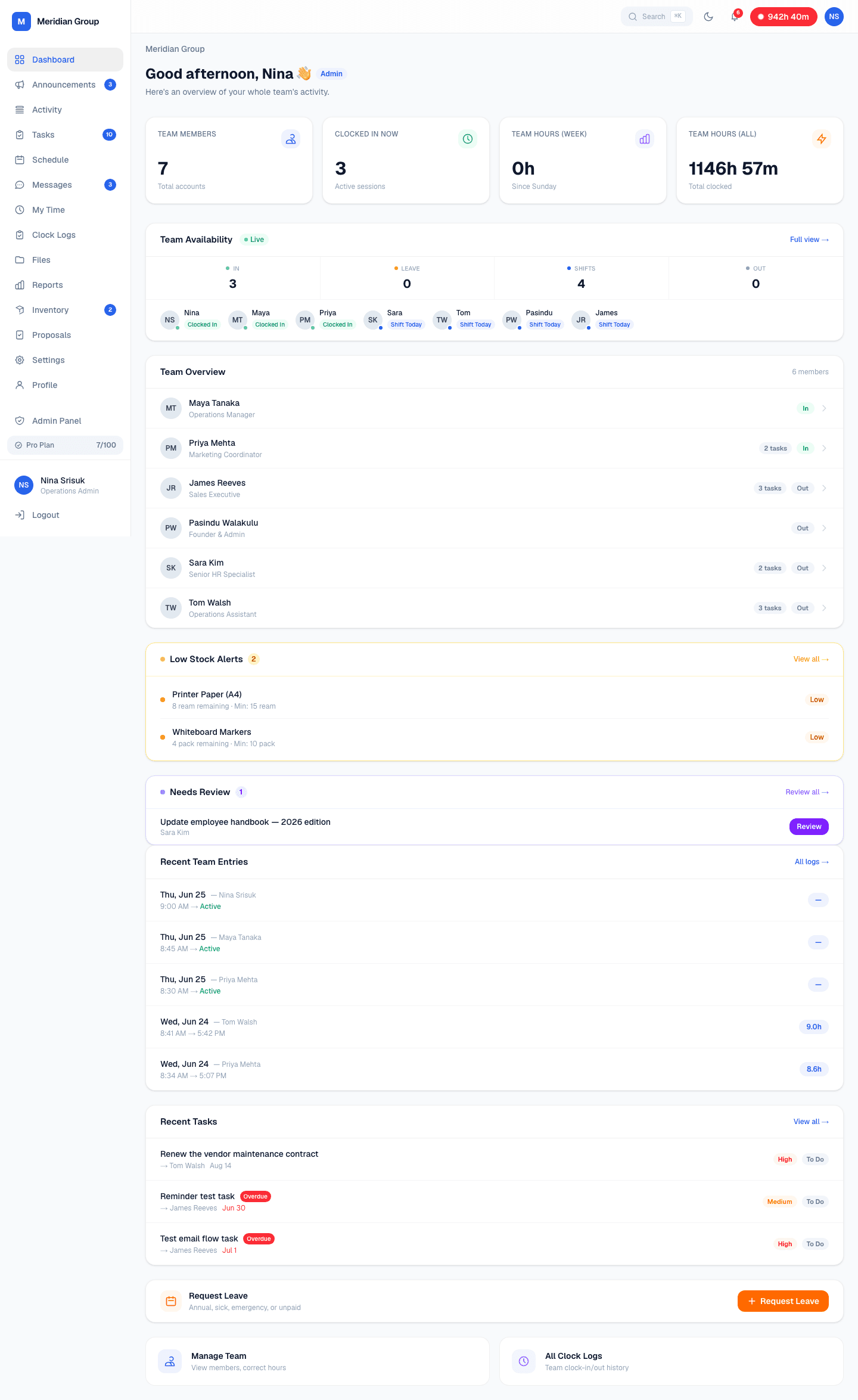Open Messages in the sidebar
858x1400 pixels.
(x=65, y=185)
